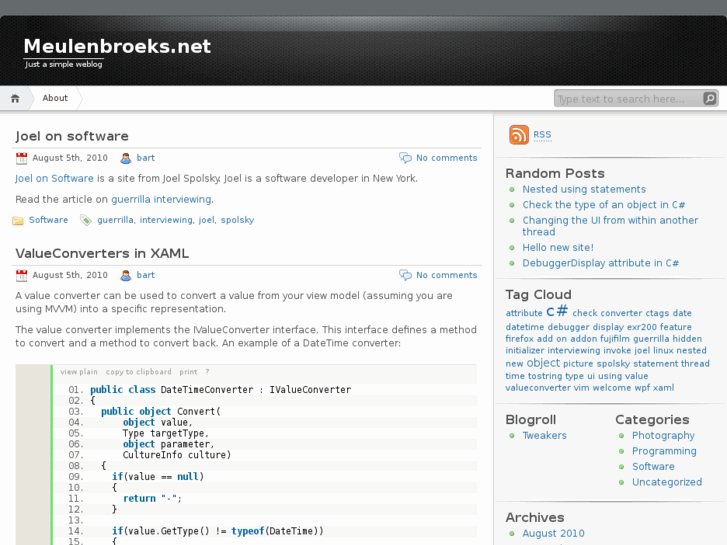Open the ValueConverters in XAML post title

[102, 253]
